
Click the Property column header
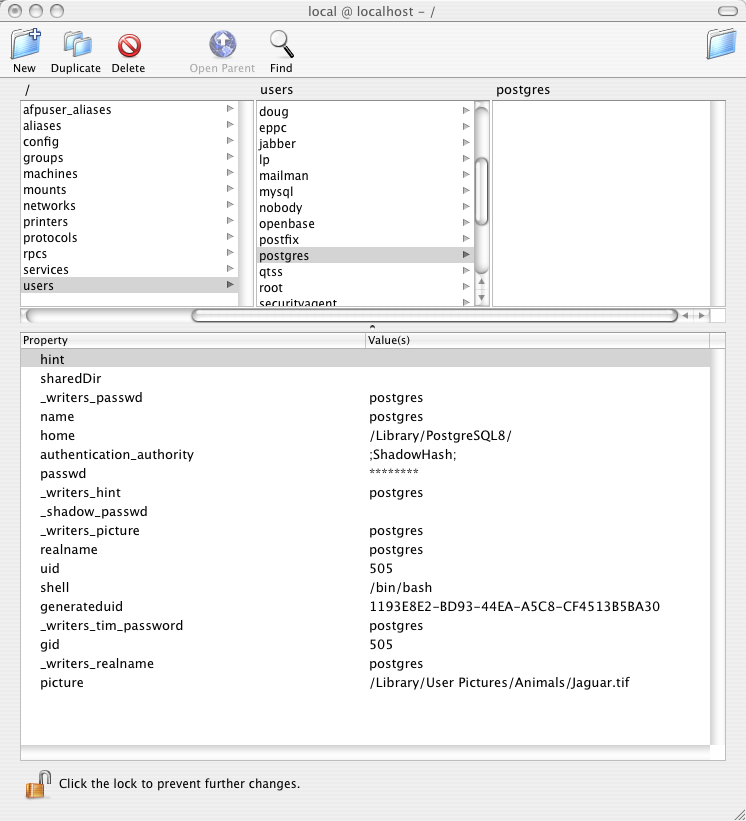click(x=190, y=341)
